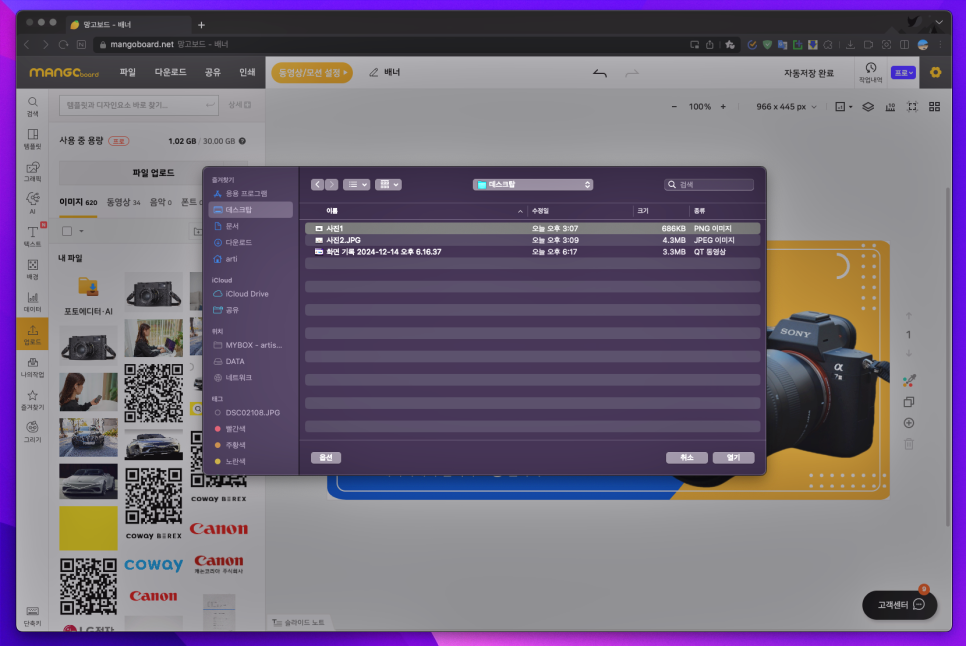Open the 데이터 chart data panel
The image size is (966, 646).
[33, 301]
